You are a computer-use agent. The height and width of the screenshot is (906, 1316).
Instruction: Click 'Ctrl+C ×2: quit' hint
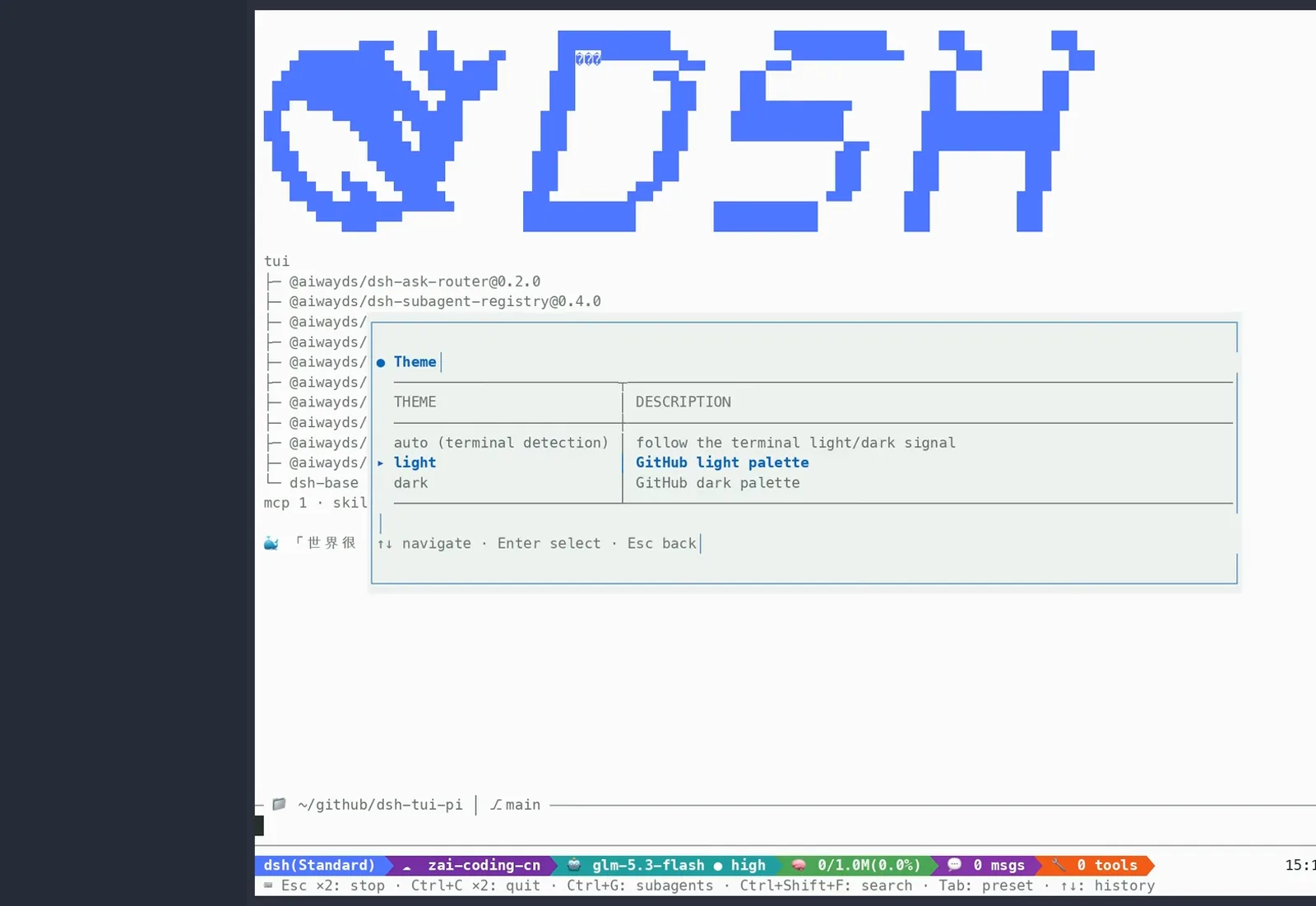click(x=475, y=885)
